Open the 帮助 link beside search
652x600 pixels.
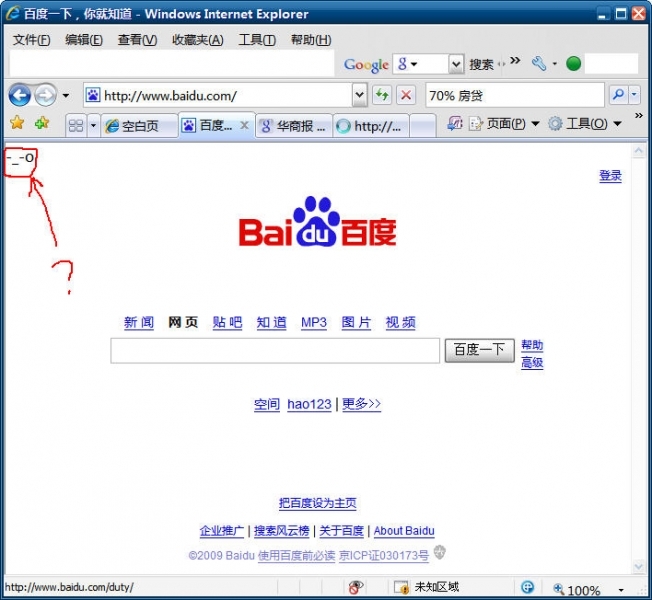532,345
